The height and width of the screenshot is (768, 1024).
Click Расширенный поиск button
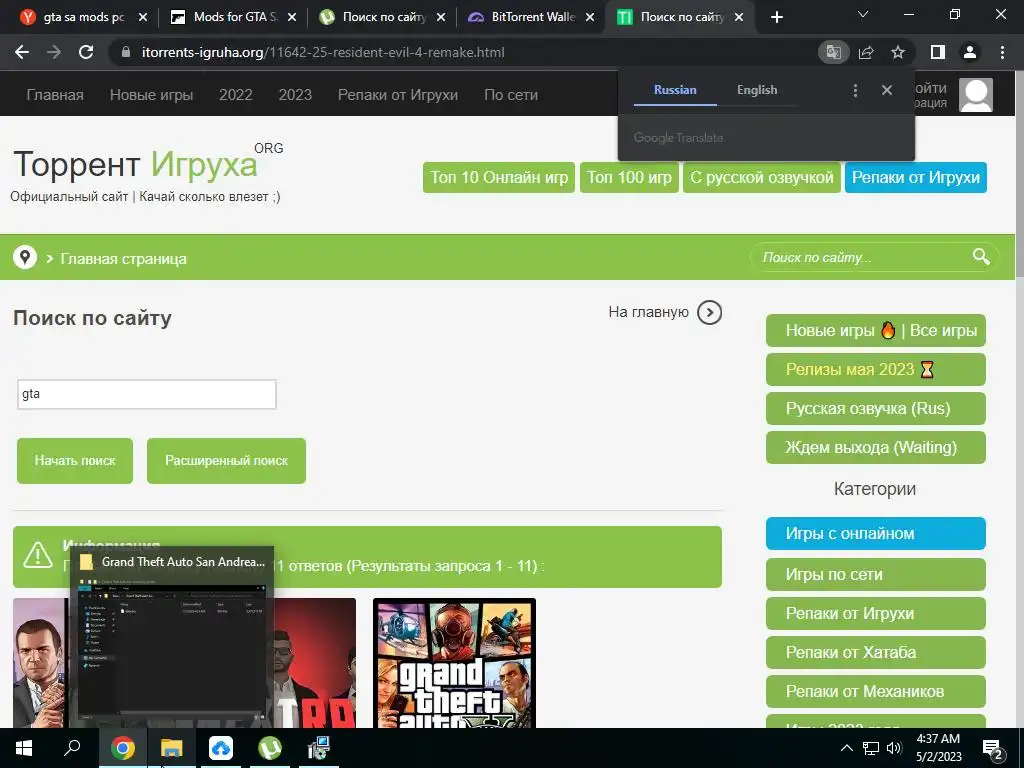tap(226, 460)
